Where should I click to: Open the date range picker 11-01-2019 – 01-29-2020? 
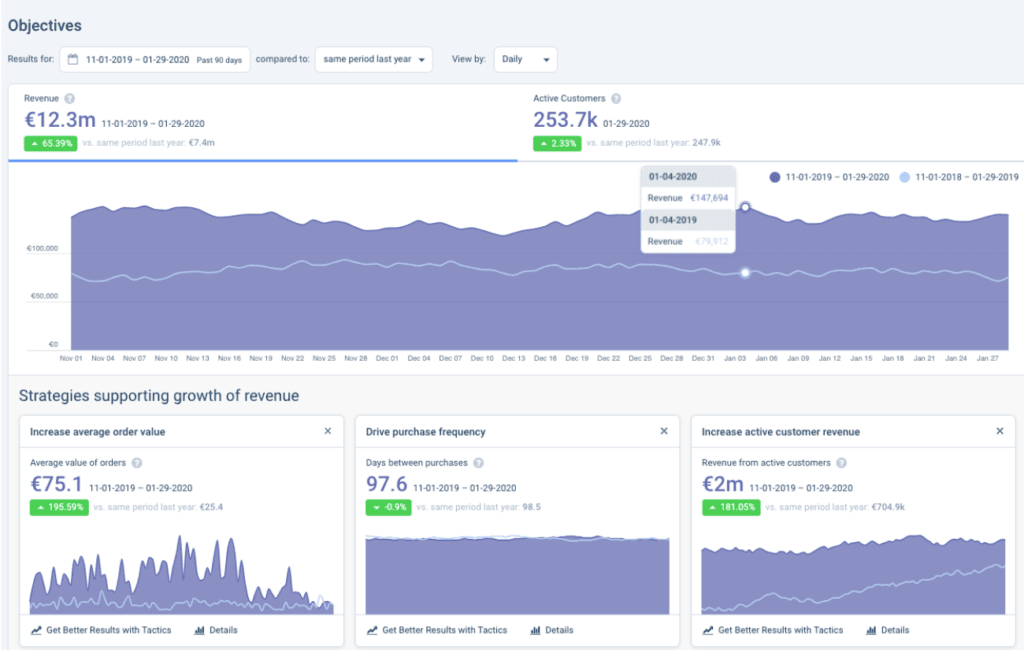tap(155, 59)
